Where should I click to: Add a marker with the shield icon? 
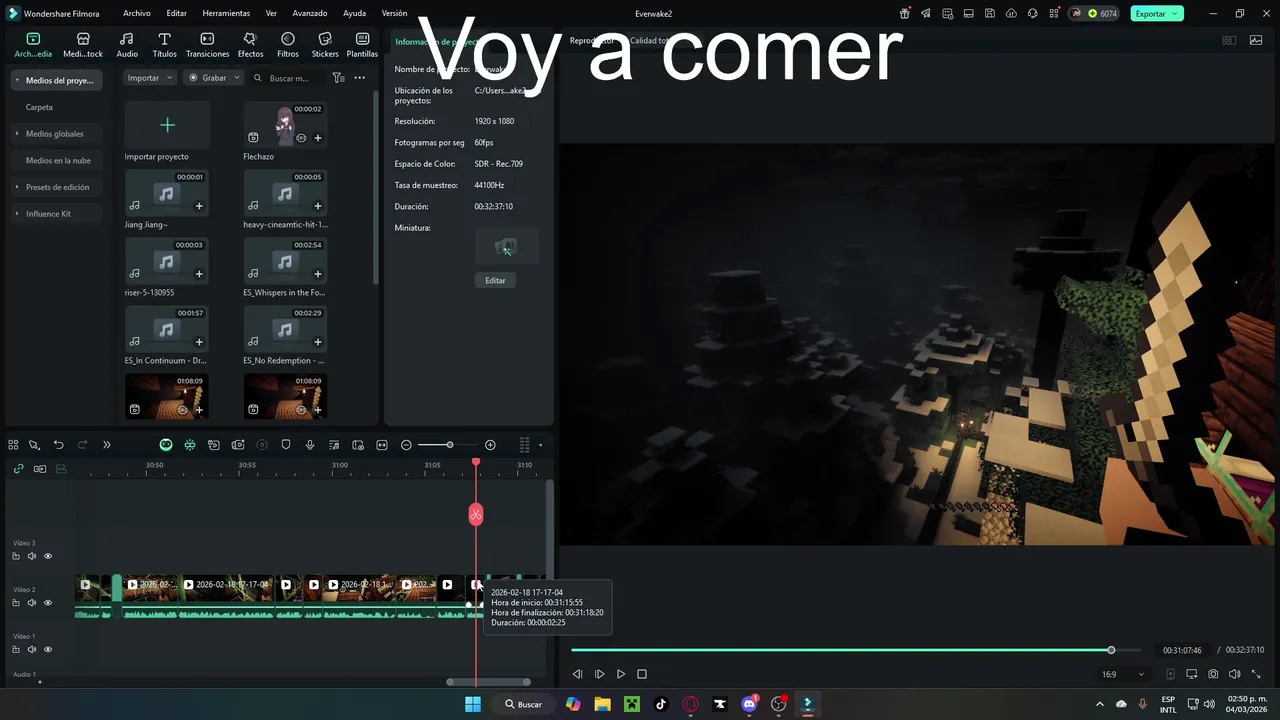286,445
